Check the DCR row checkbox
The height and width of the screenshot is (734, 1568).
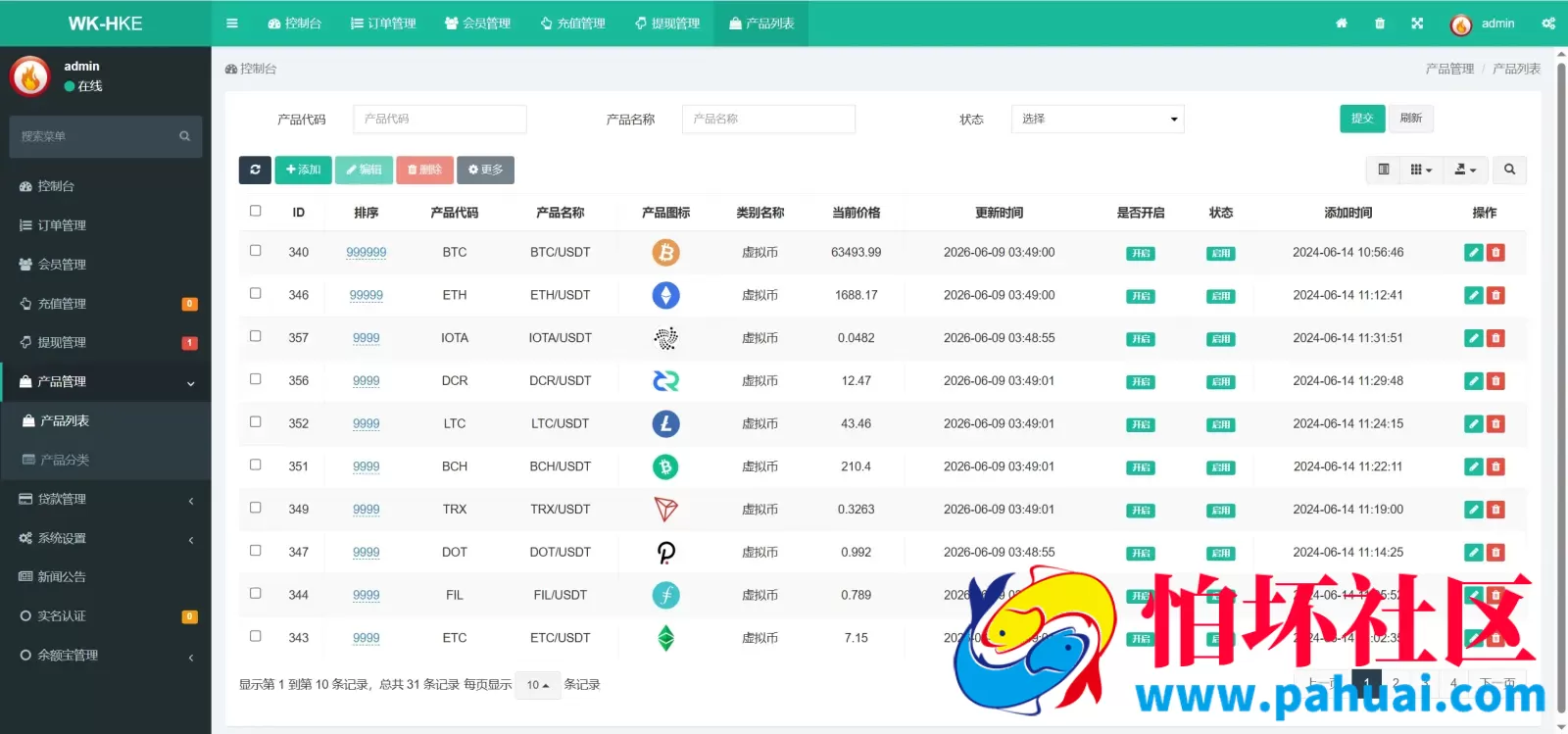256,379
